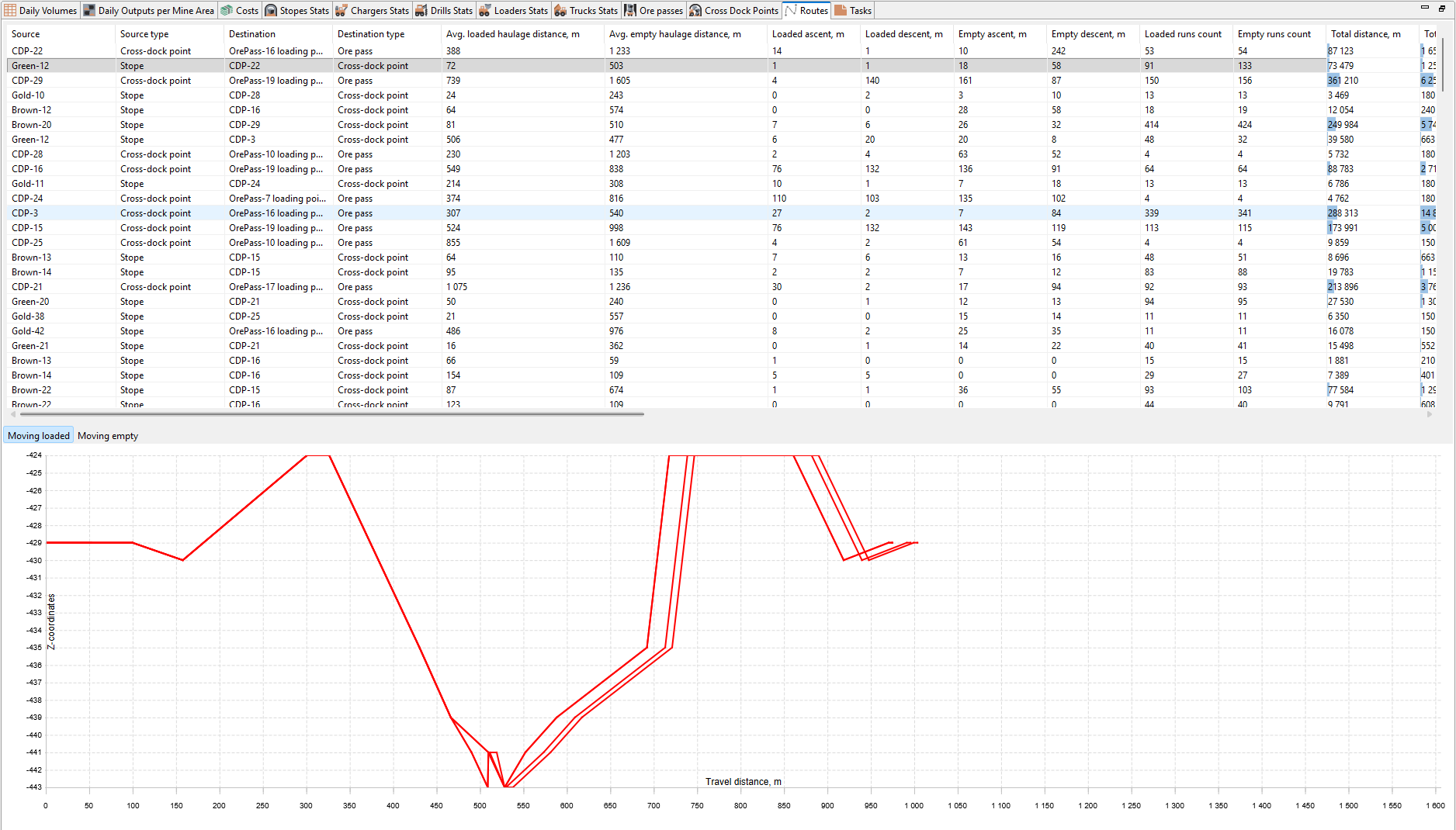Open the Trucks Stats tab
The width and height of the screenshot is (1456, 830).
point(586,10)
